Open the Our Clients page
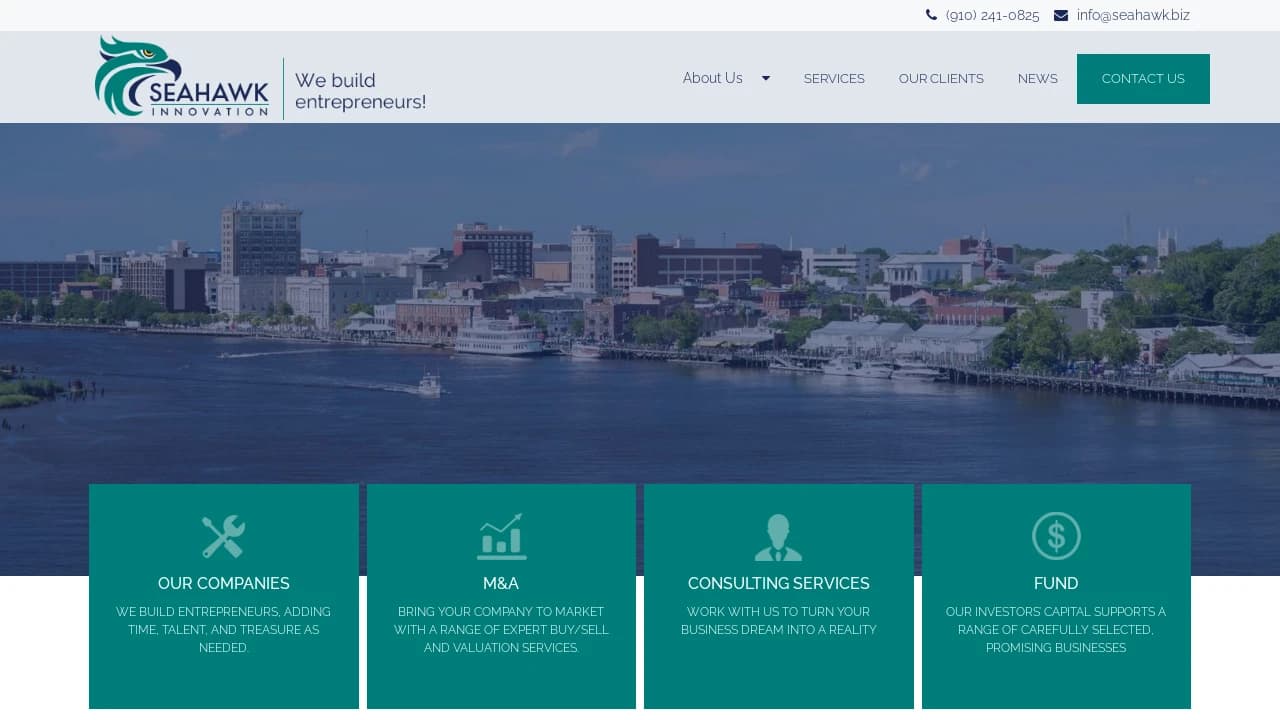Image resolution: width=1280 pixels, height=720 pixels. 941,78
